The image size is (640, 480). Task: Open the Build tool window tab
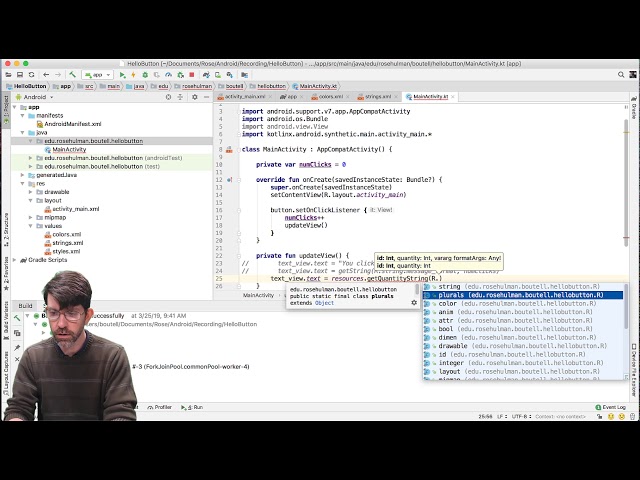click(x=25, y=306)
